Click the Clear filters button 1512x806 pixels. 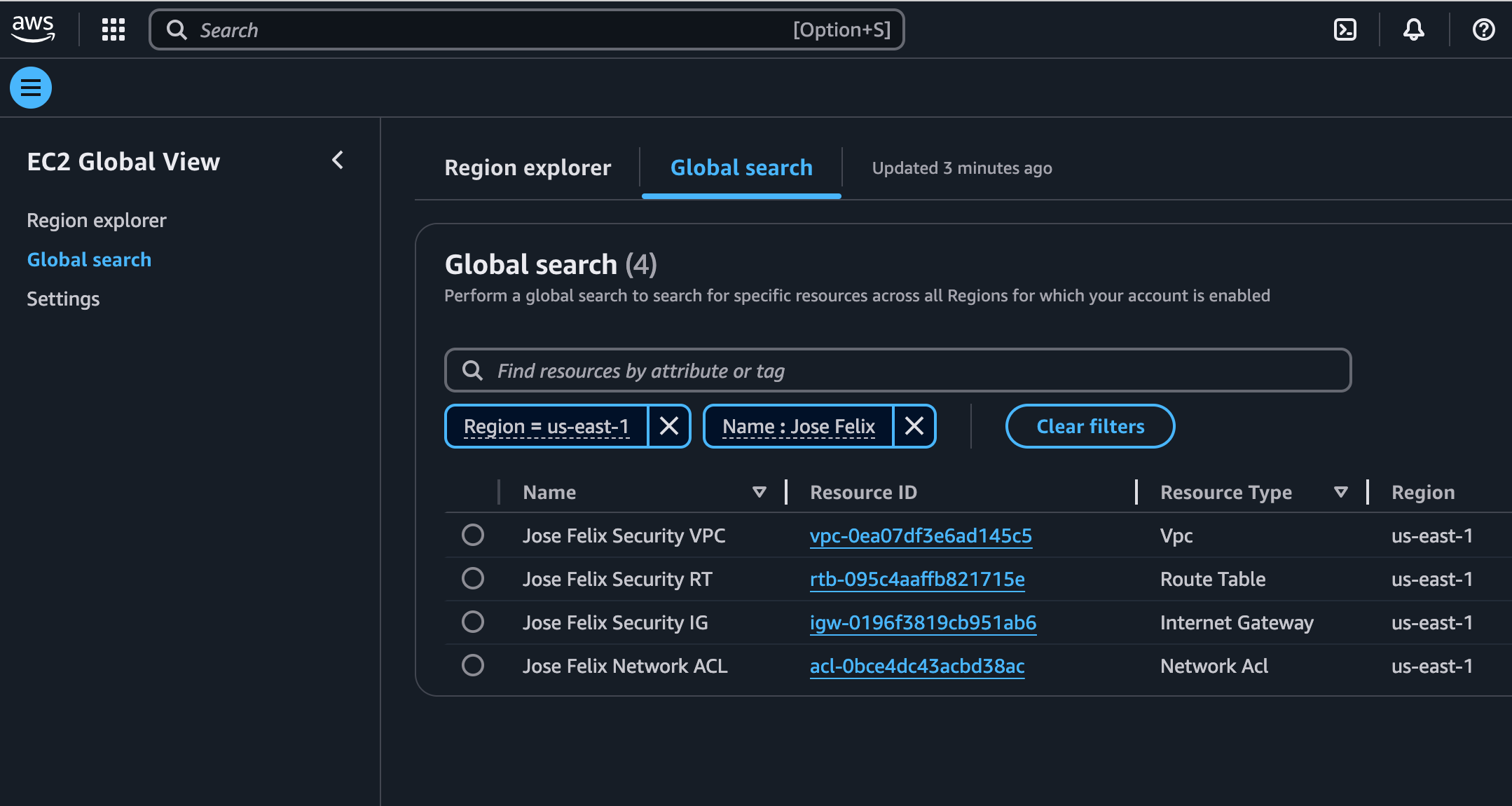(x=1090, y=426)
